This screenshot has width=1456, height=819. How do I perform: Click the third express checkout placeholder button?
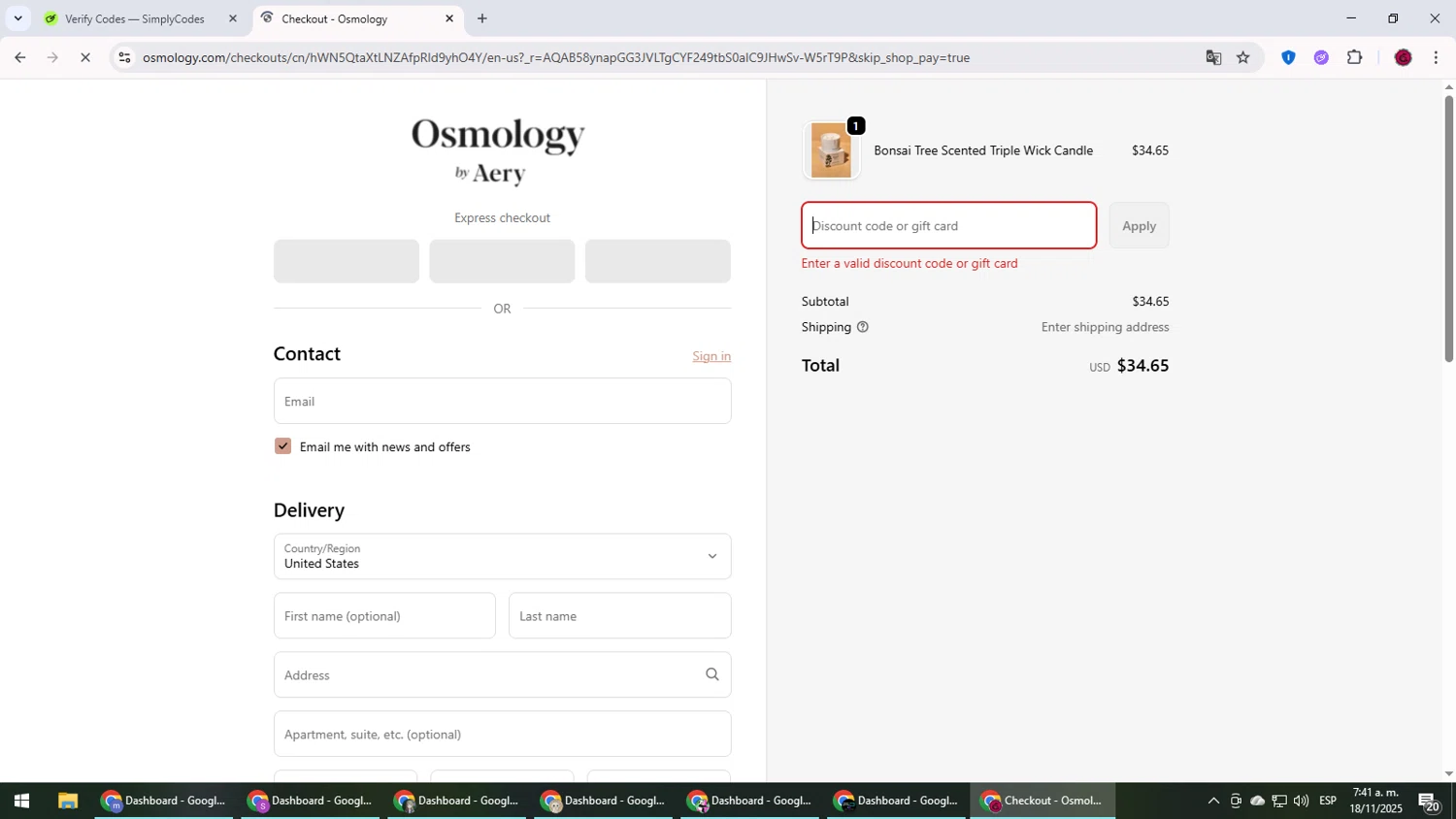[x=658, y=261]
